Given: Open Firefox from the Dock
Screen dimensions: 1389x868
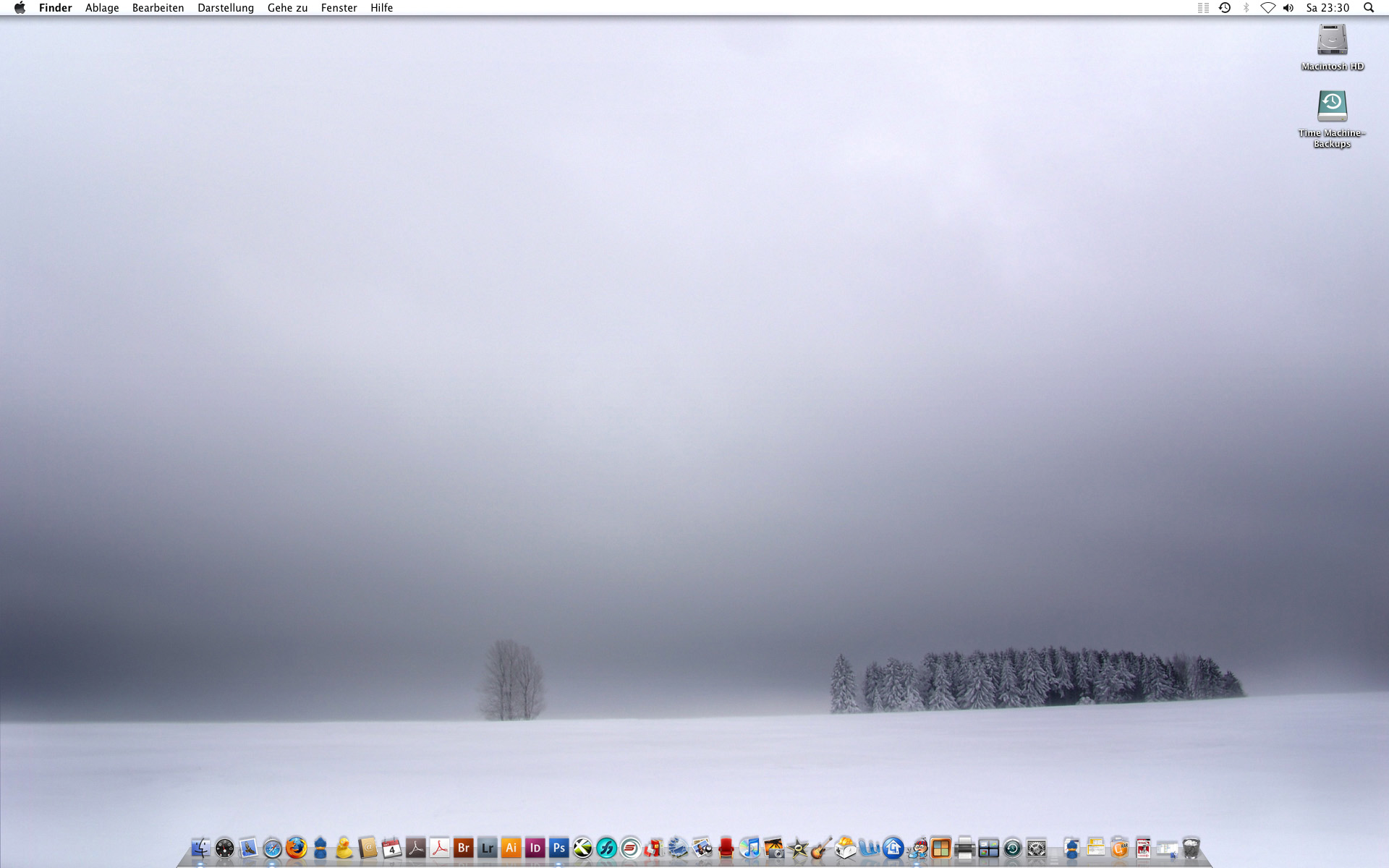Looking at the screenshot, I should point(296,848).
